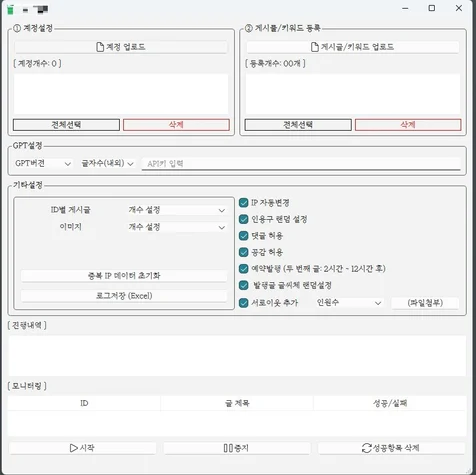This screenshot has height=475, width=476.
Task: Click inside the 진행내역 log area
Action: pyautogui.click(x=237, y=356)
